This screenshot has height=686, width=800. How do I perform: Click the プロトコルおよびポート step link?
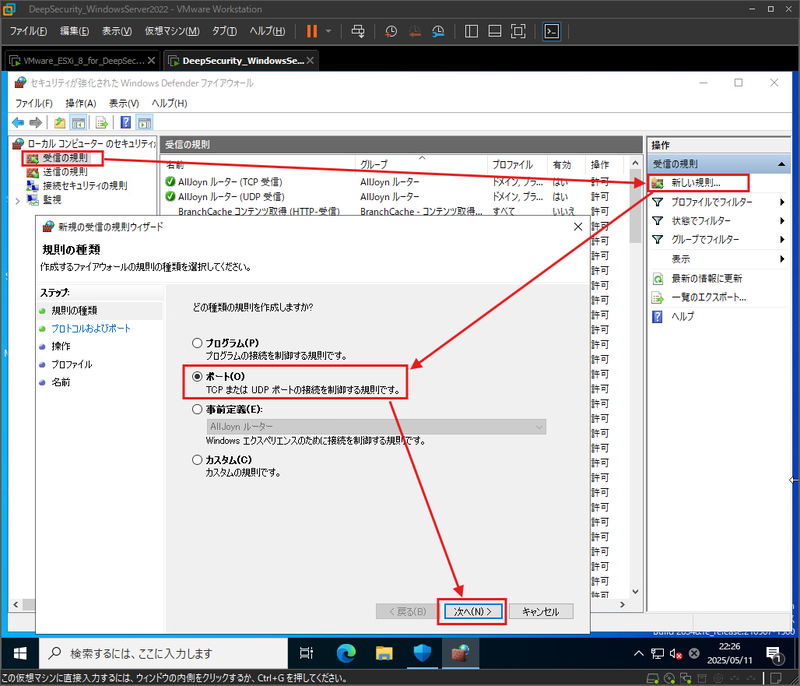91,328
